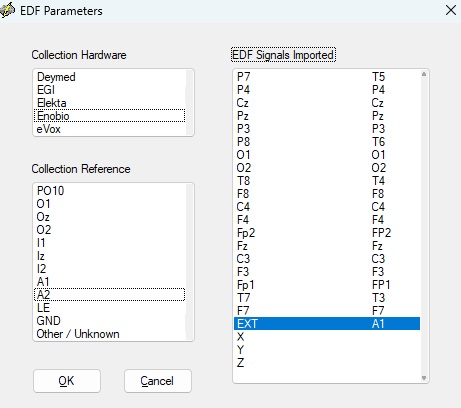
Task: Click scroll-up arrow in EDF Signals list
Action: click(x=424, y=74)
